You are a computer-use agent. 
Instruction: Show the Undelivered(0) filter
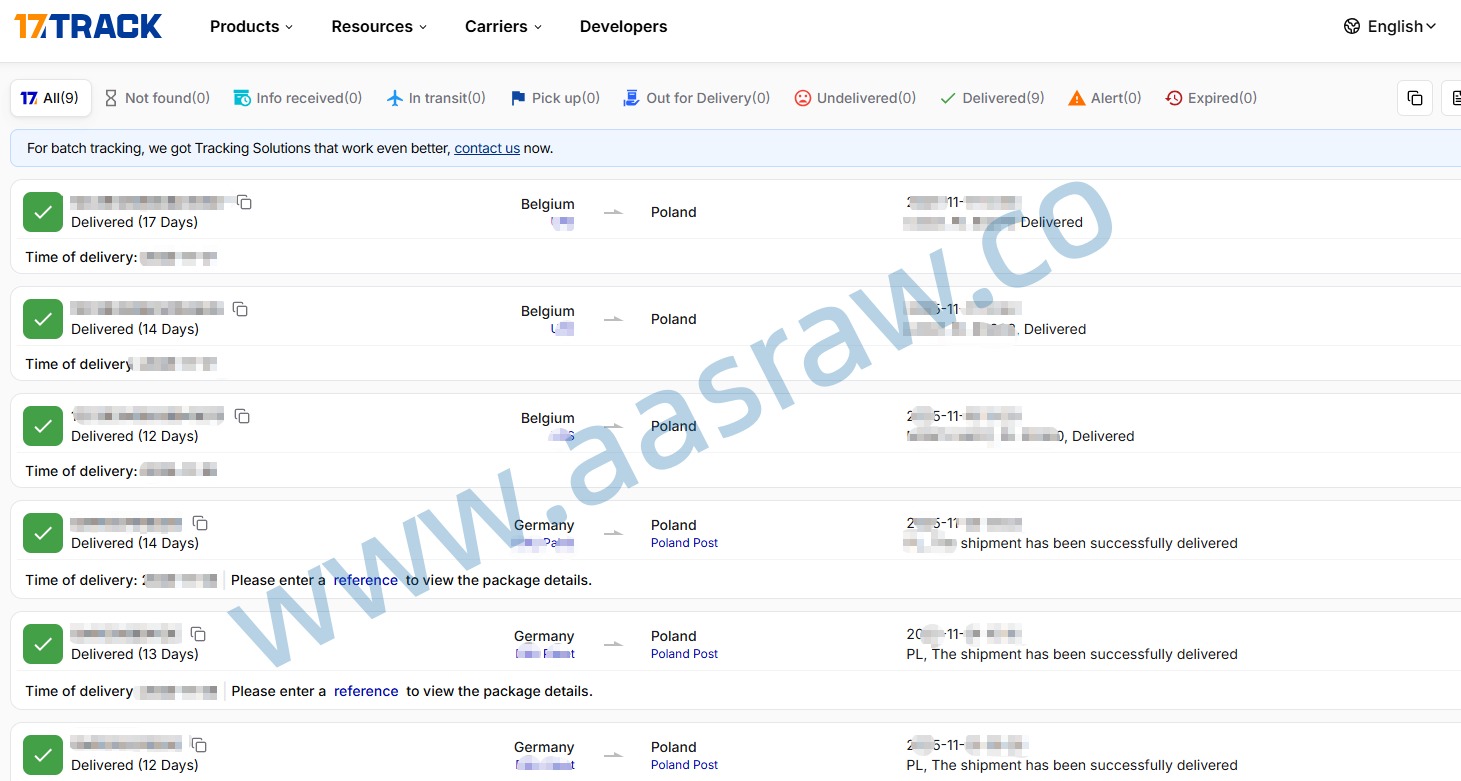click(855, 98)
